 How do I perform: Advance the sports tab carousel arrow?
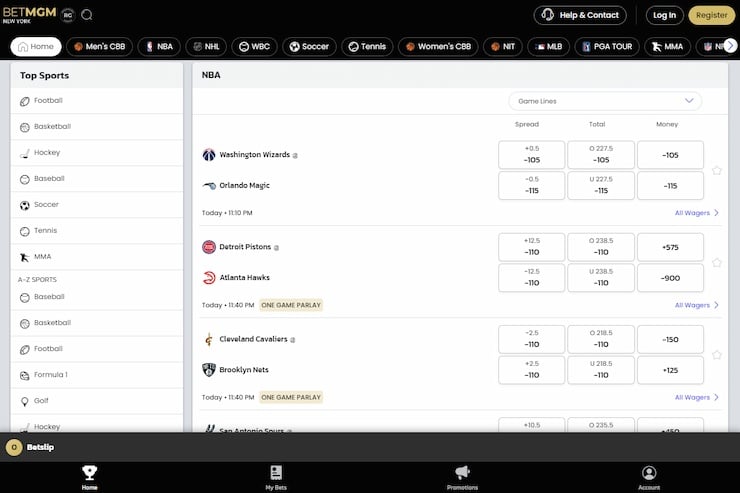730,46
